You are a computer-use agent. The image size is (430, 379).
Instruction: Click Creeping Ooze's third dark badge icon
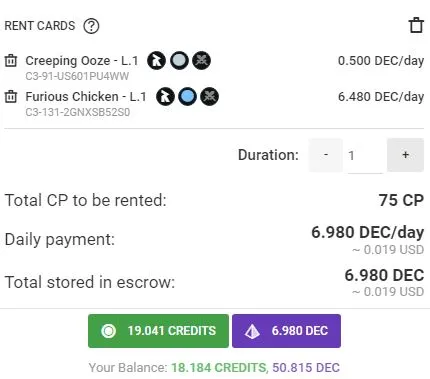pyautogui.click(x=202, y=61)
